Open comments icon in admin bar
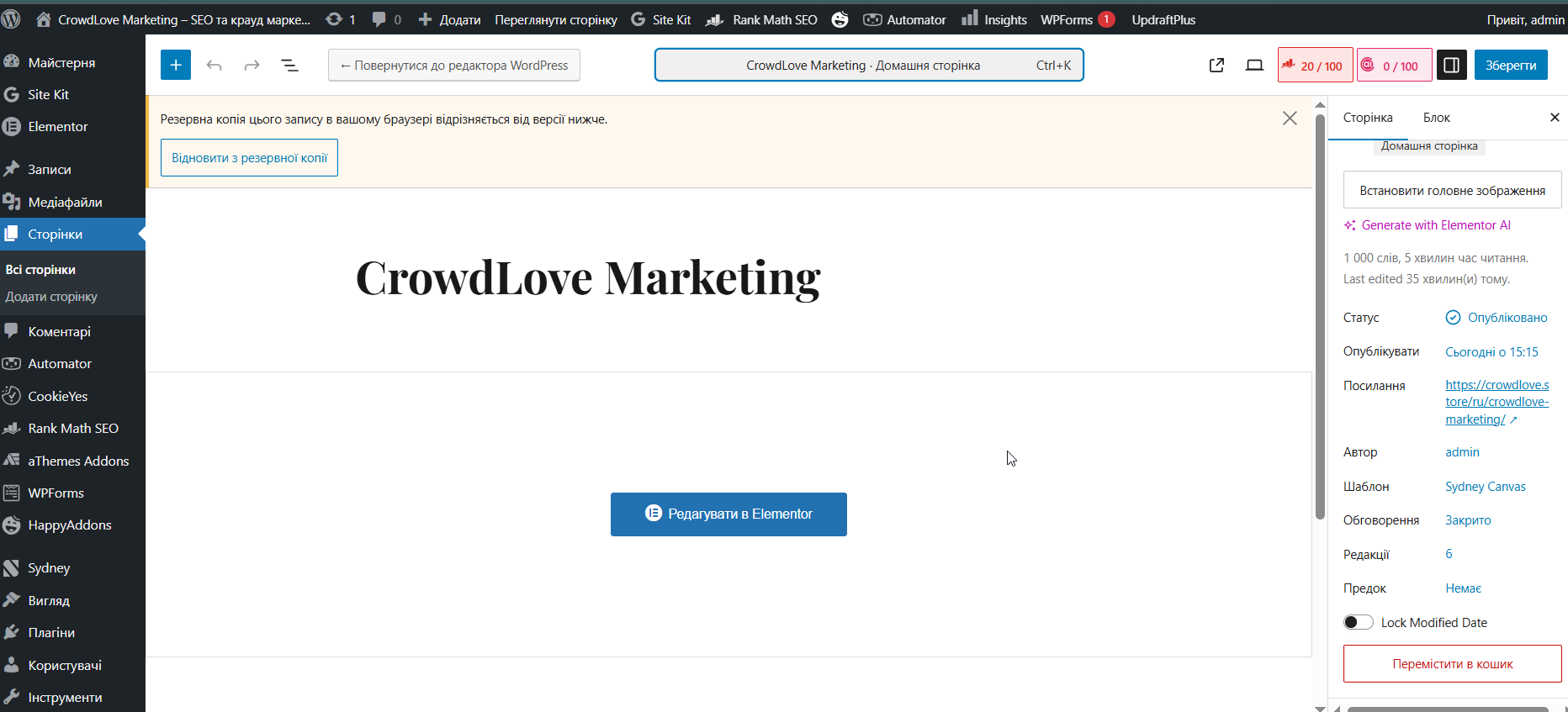The image size is (1568, 712). (x=387, y=19)
